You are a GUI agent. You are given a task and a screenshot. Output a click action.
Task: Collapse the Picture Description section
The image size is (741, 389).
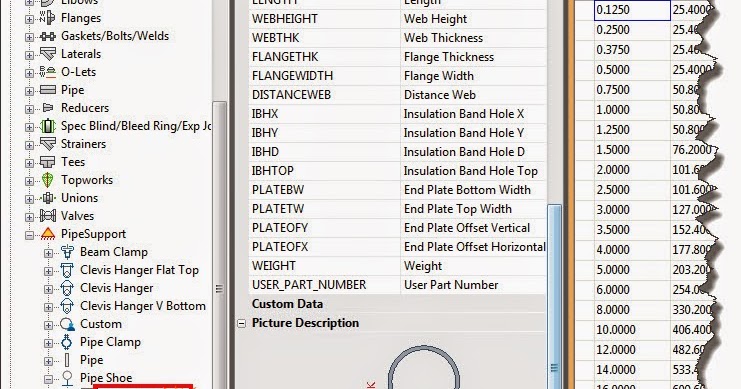pos(241,324)
